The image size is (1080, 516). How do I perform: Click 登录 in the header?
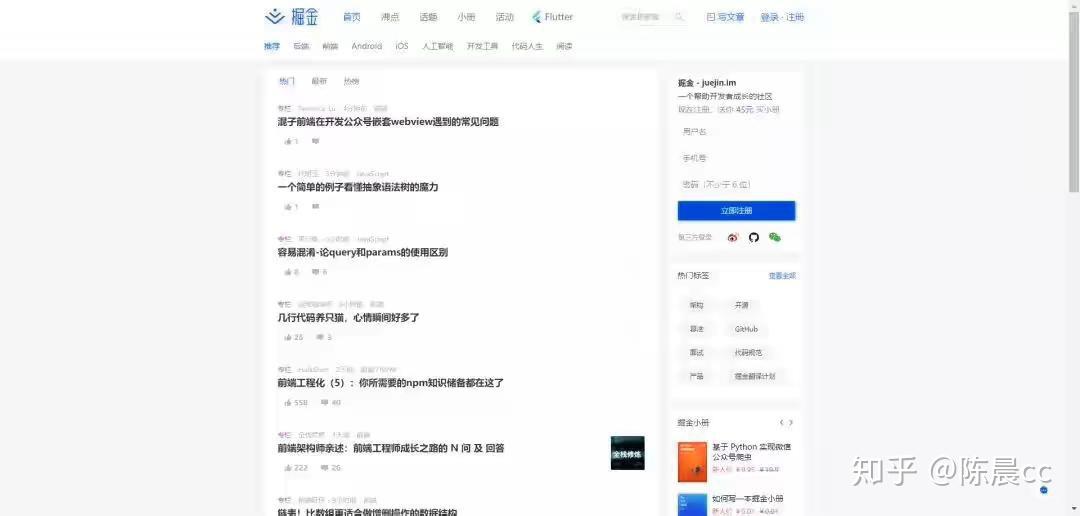769,17
